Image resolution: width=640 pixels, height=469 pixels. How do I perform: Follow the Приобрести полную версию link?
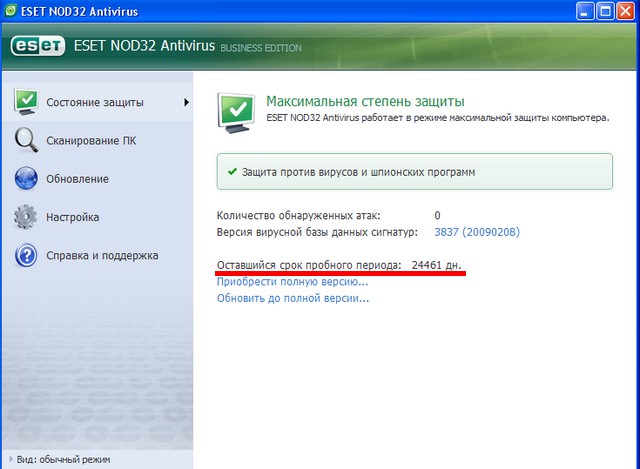pos(292,281)
